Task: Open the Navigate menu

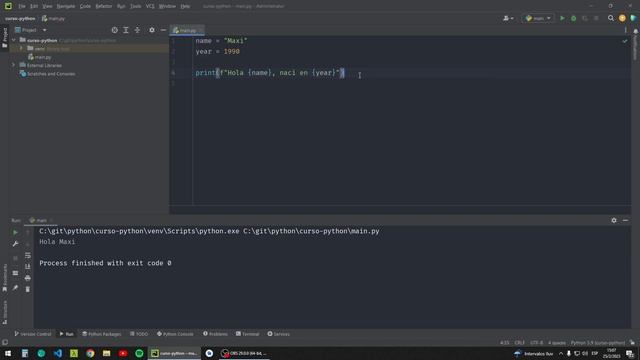Action: (65, 6)
